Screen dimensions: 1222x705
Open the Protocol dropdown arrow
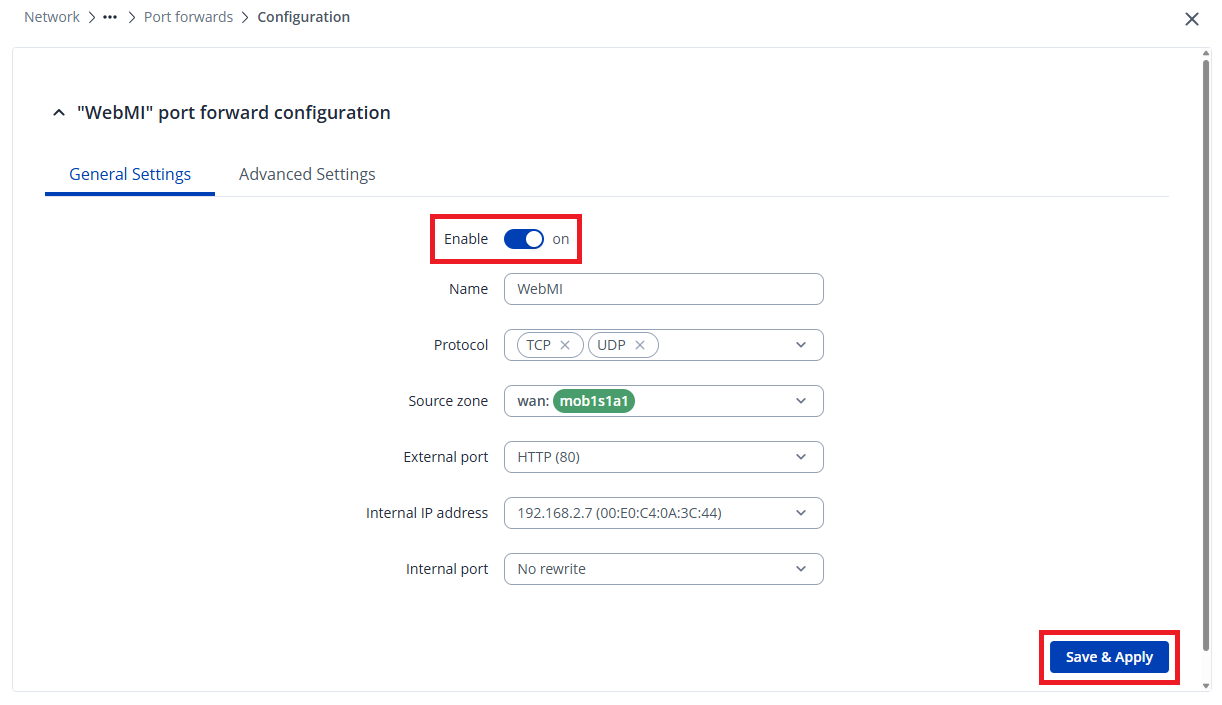[x=801, y=345]
